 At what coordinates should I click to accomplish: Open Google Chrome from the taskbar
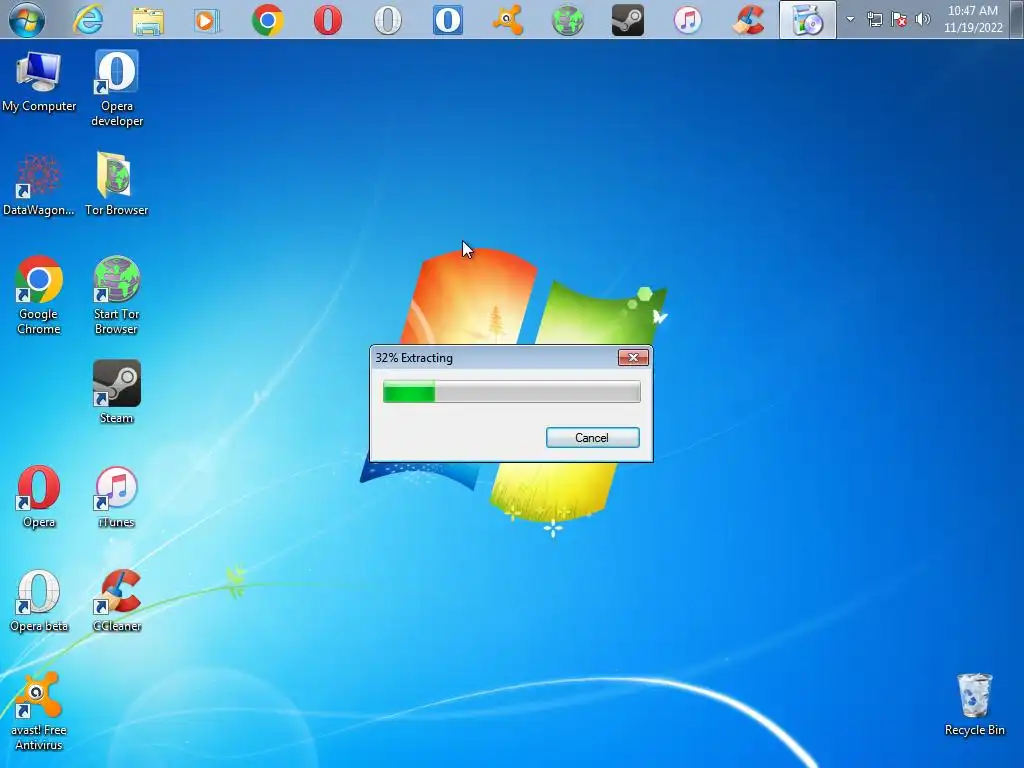pyautogui.click(x=268, y=20)
